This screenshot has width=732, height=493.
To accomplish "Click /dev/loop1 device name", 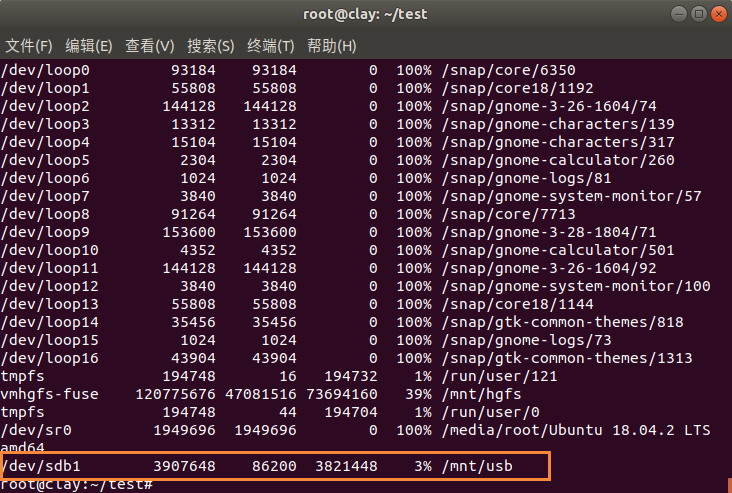I will (x=45, y=88).
